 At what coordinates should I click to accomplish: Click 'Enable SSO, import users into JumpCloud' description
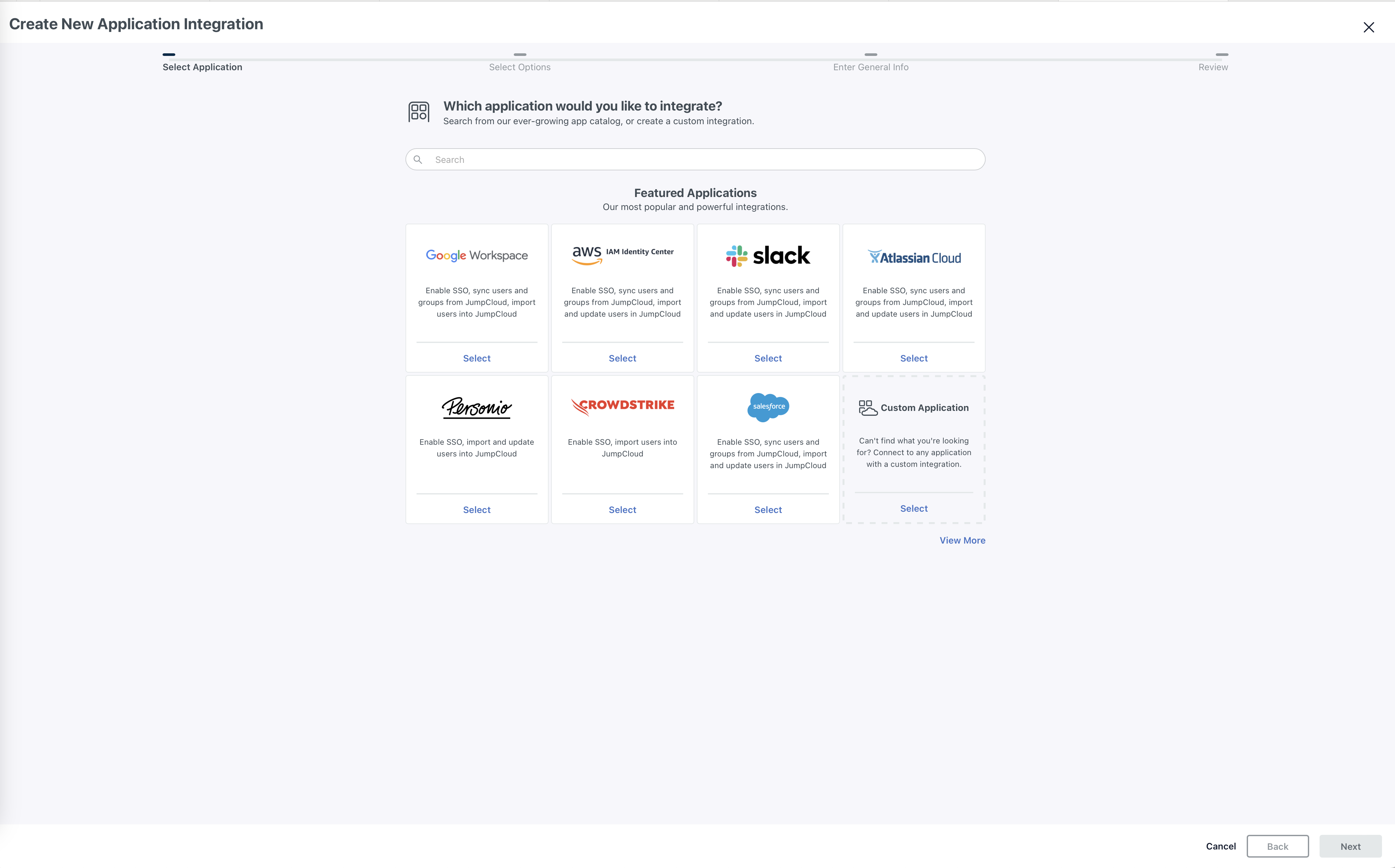pyautogui.click(x=622, y=448)
